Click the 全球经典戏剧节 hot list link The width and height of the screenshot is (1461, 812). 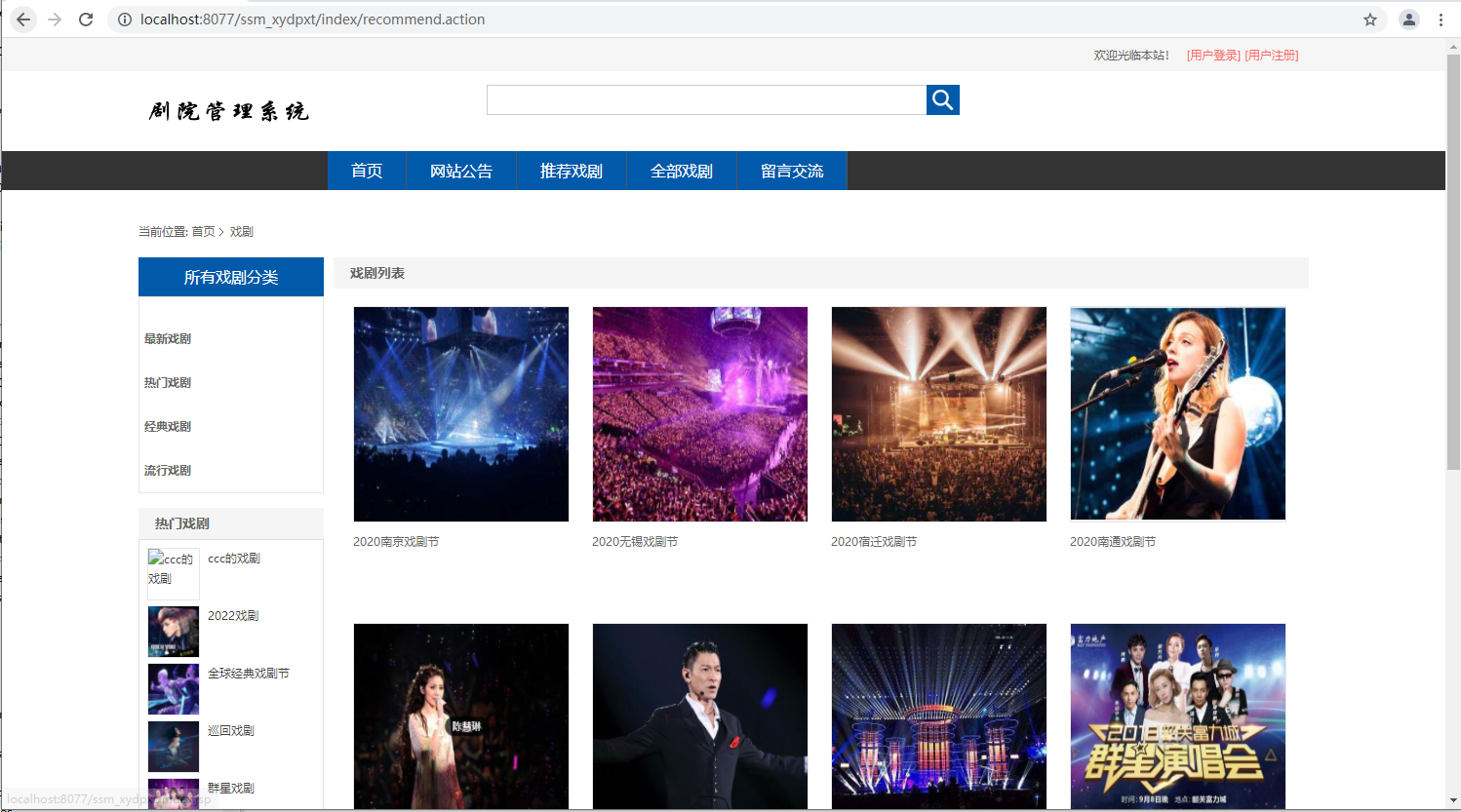(249, 674)
